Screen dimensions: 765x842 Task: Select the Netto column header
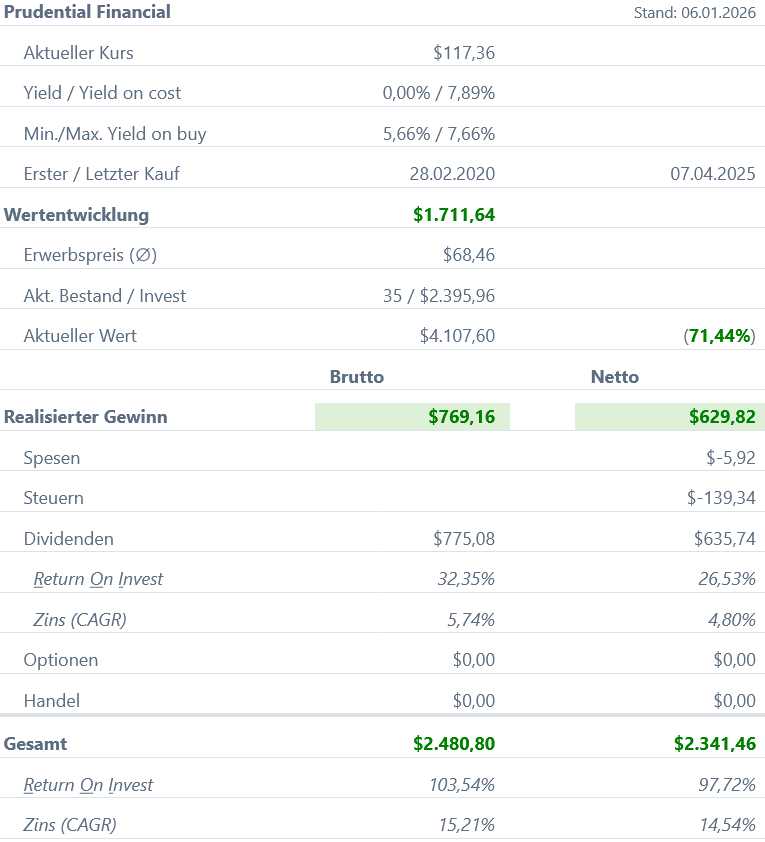pos(615,377)
